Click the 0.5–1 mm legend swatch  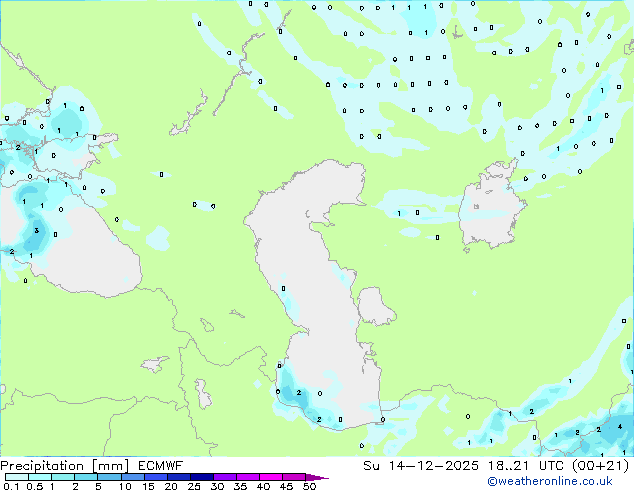[40, 477]
